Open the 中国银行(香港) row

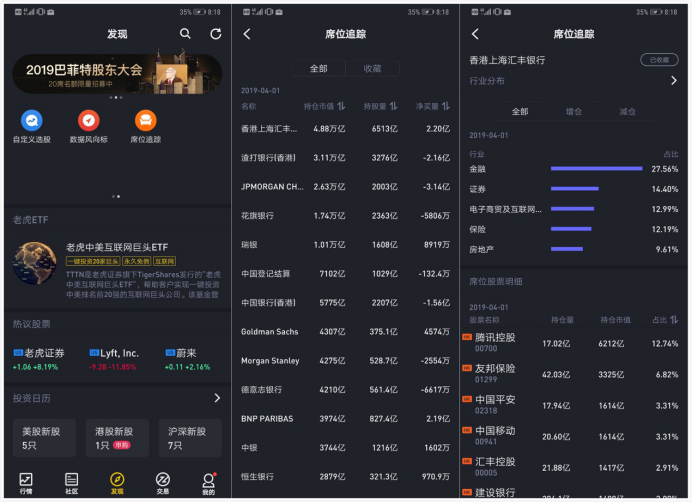345,302
